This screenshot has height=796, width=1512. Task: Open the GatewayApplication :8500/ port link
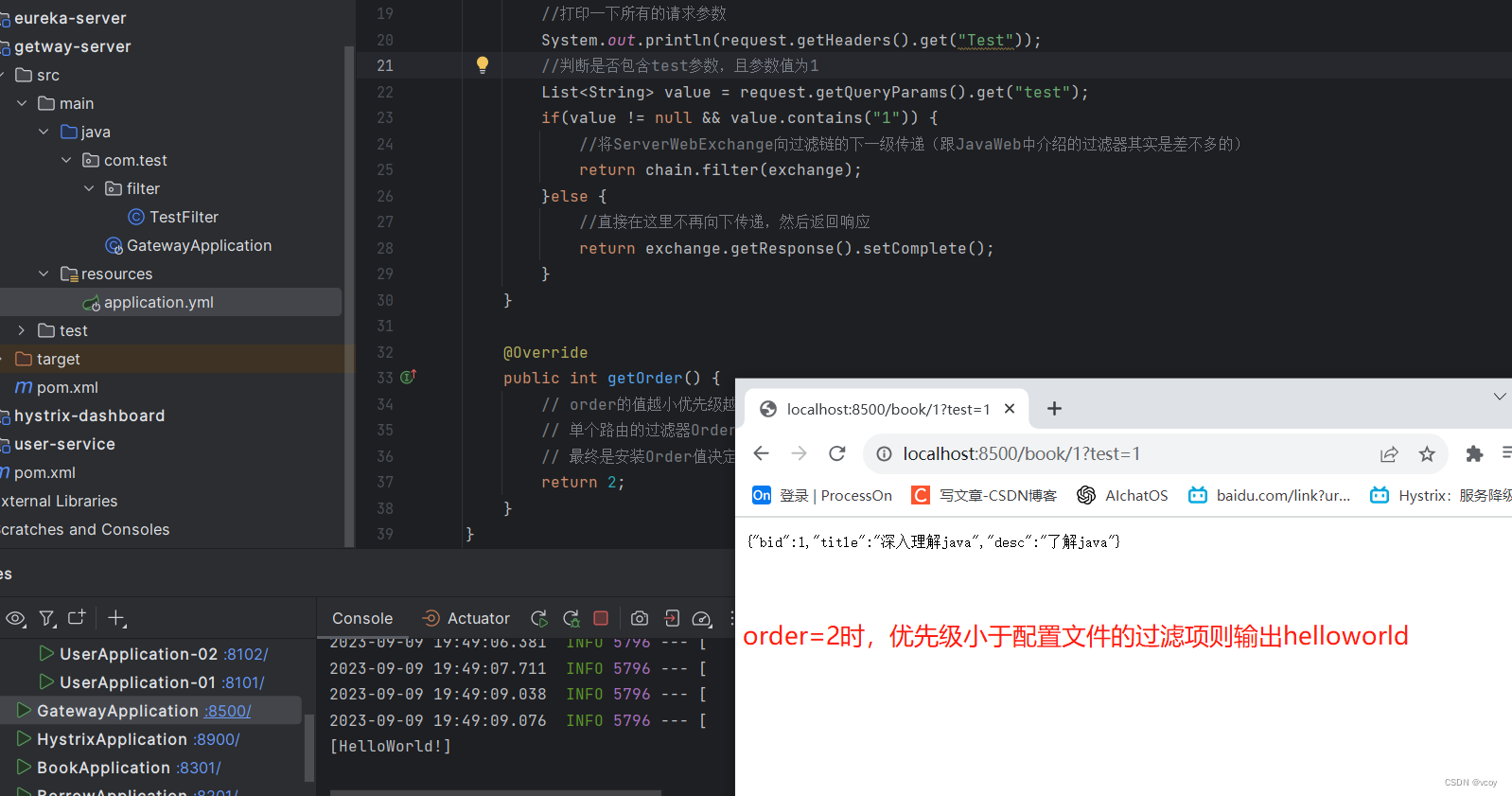point(227,711)
